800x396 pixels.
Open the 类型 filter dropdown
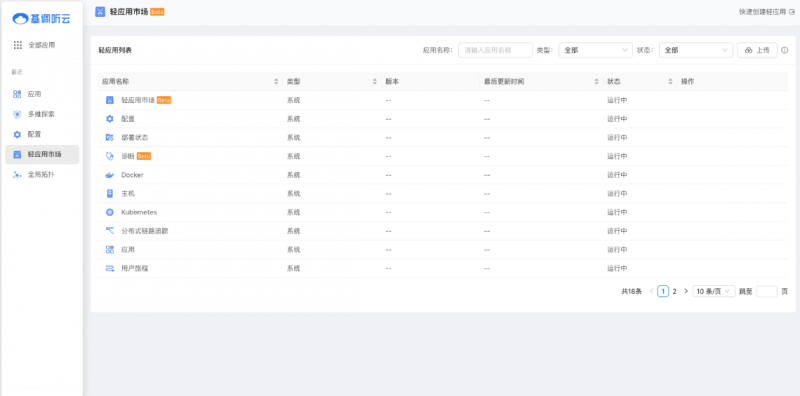pyautogui.click(x=596, y=50)
